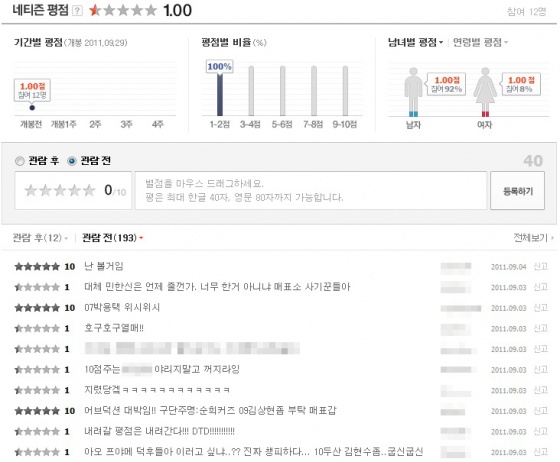Click the data point dot at 개봉전
Viewport: 560px width, 462px height.
point(32,107)
